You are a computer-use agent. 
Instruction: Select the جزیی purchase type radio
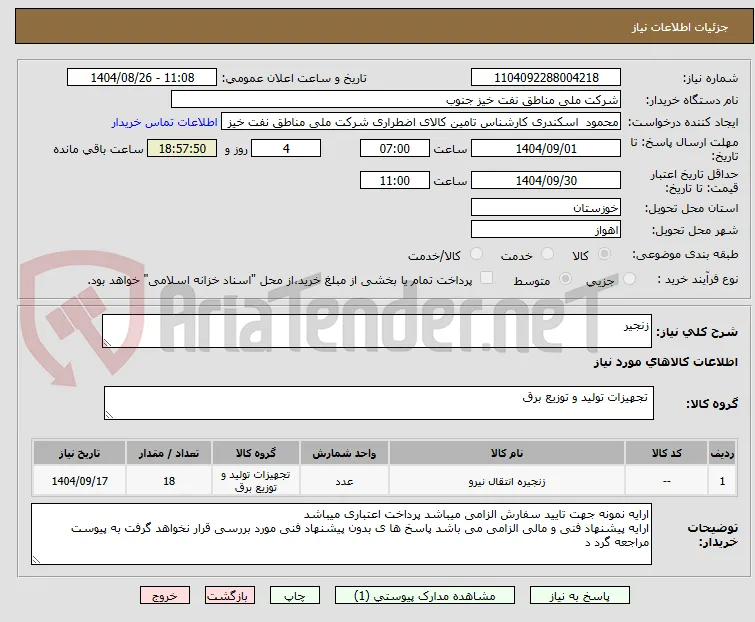coord(629,279)
